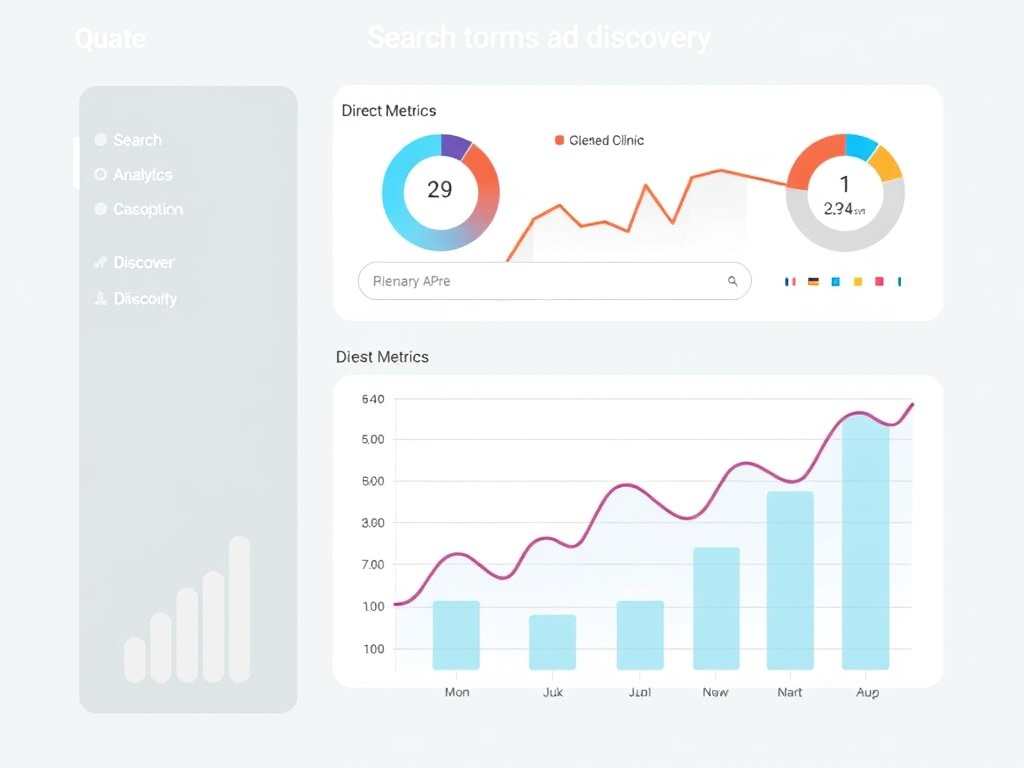Toggle the German flag language option

point(813,281)
